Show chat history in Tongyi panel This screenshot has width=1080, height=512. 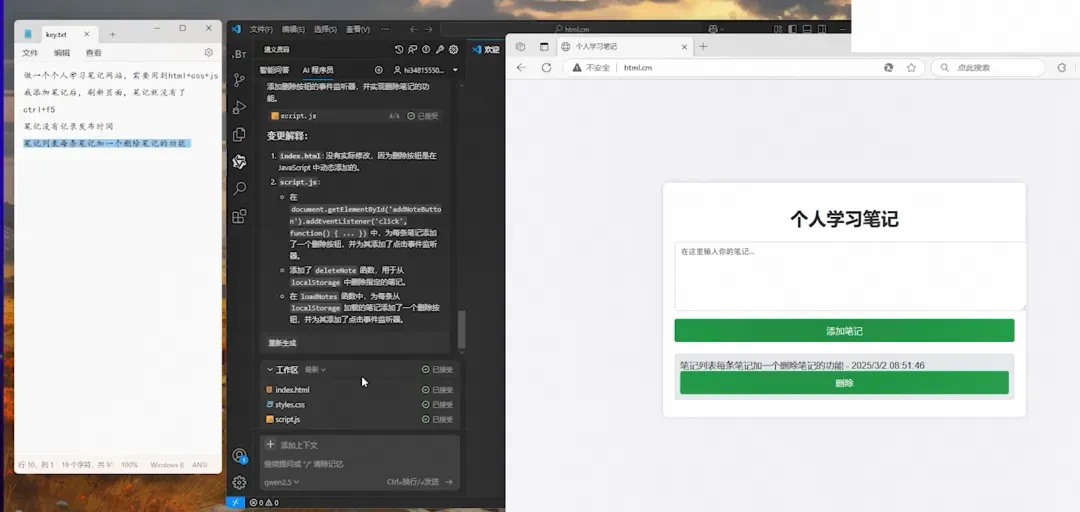(x=399, y=50)
